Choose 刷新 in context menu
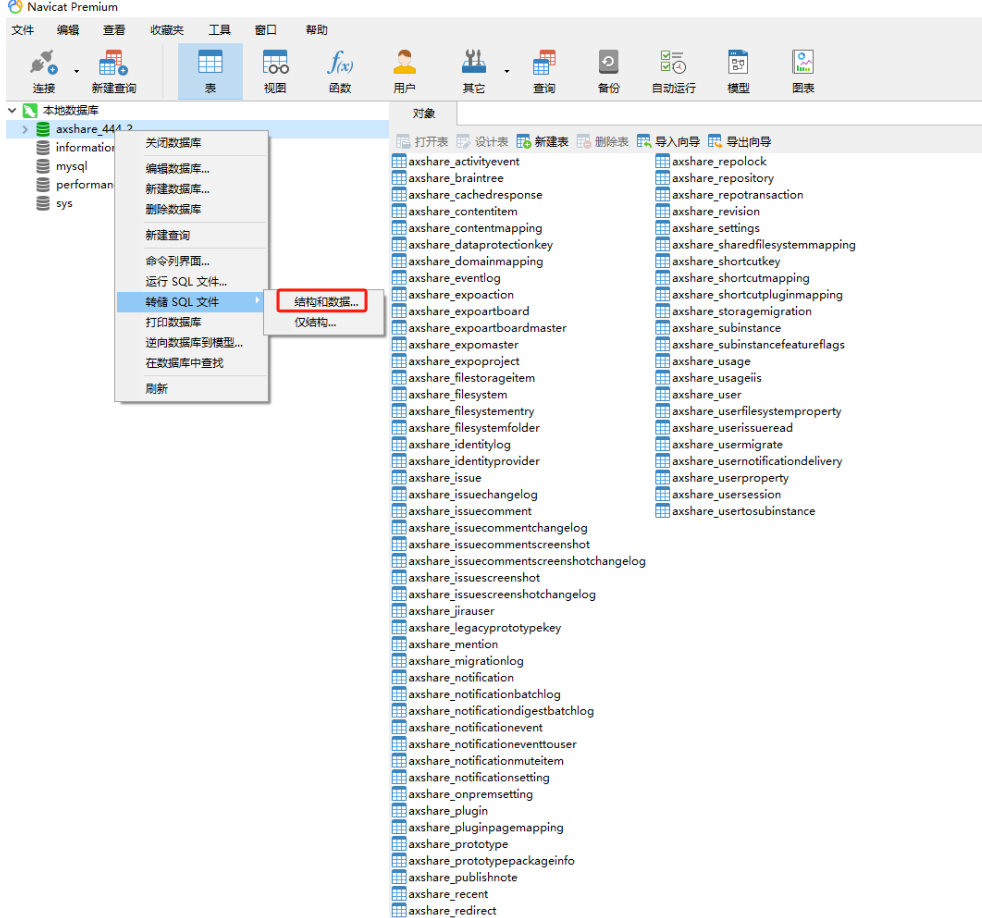 point(192,389)
